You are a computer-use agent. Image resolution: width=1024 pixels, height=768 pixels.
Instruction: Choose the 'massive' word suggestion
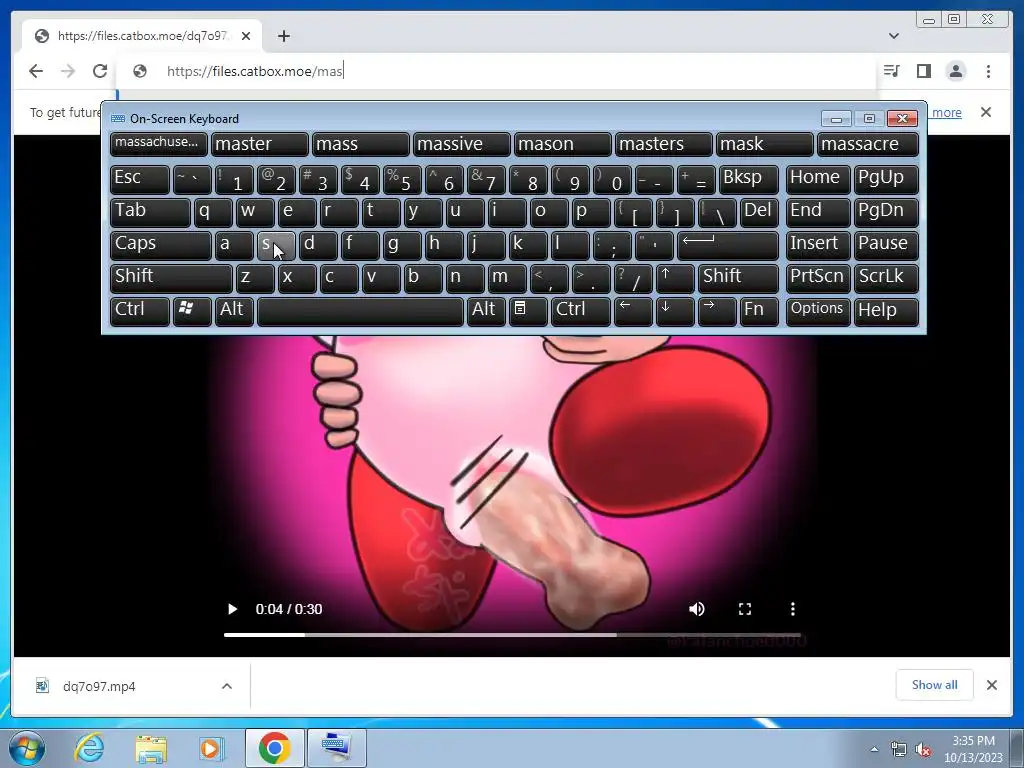461,144
